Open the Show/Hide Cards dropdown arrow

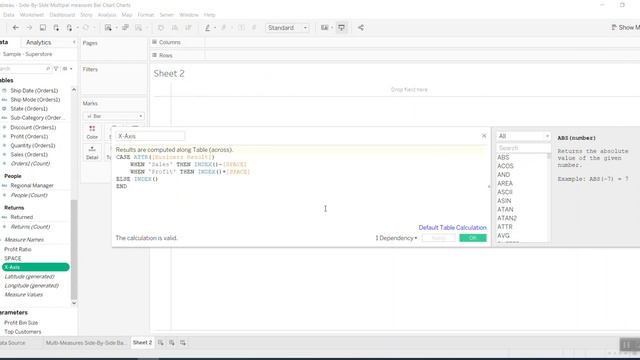[332, 28]
